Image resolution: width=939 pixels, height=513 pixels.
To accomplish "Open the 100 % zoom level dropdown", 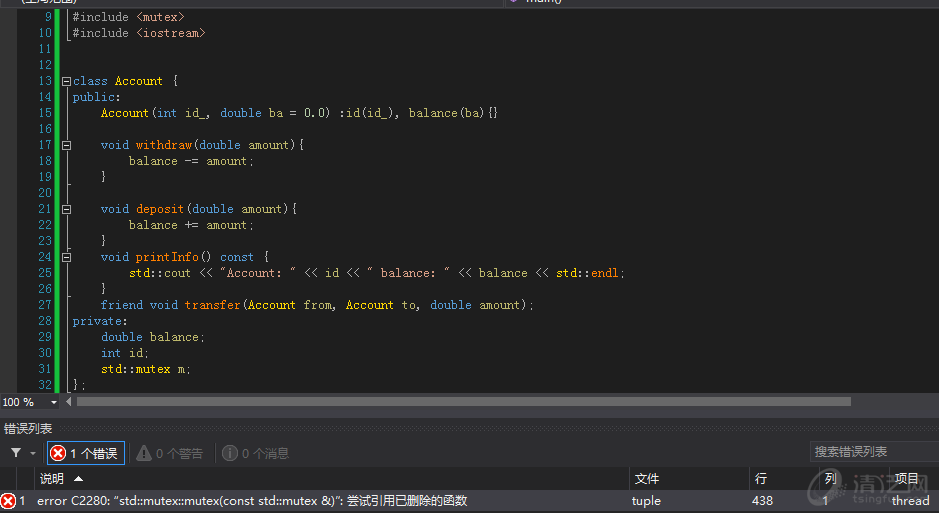I will coord(54,402).
